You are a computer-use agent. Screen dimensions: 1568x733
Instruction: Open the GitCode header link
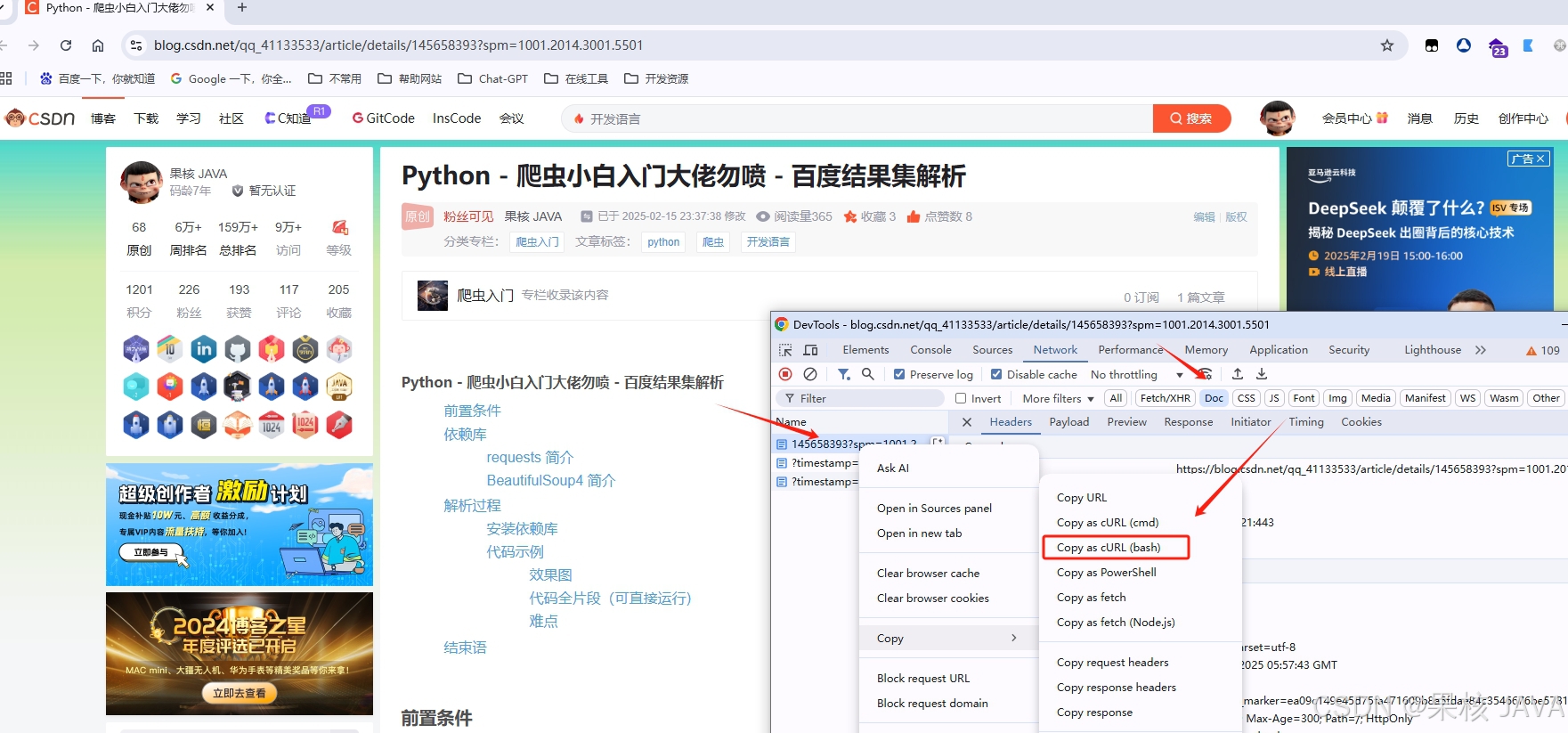[x=384, y=118]
